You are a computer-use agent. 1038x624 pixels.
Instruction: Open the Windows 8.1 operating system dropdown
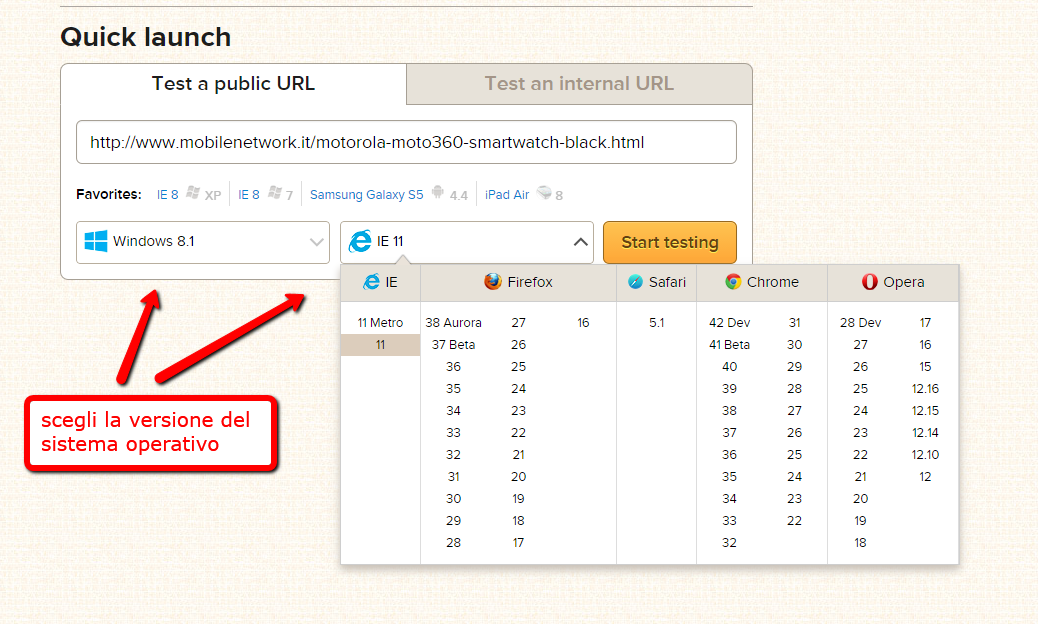203,242
